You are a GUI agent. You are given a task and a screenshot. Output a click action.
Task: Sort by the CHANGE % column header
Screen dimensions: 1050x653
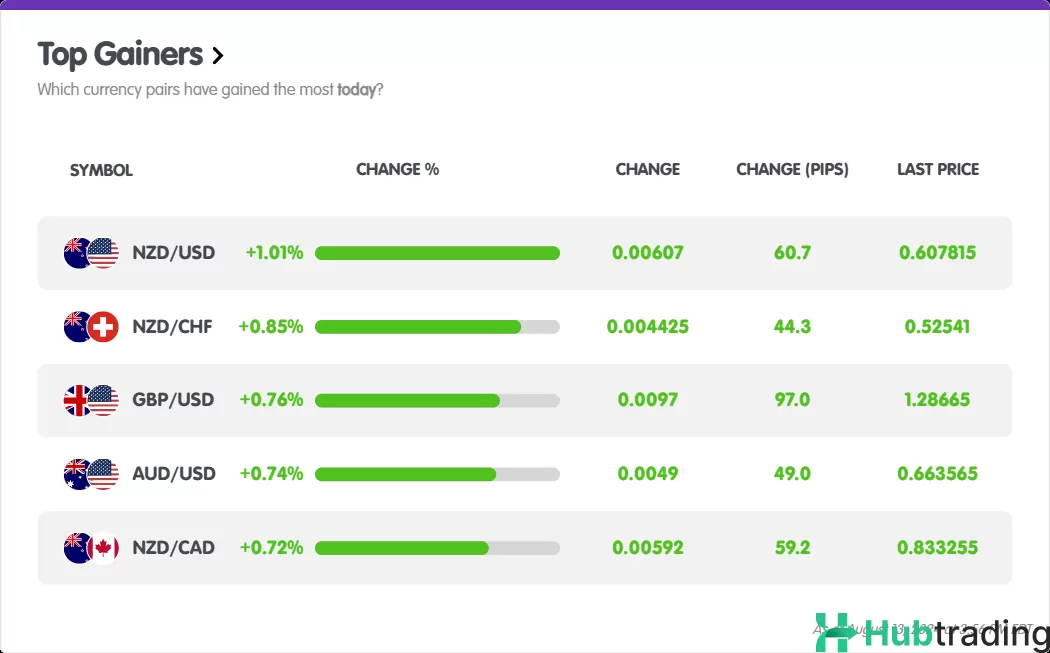coord(397,169)
